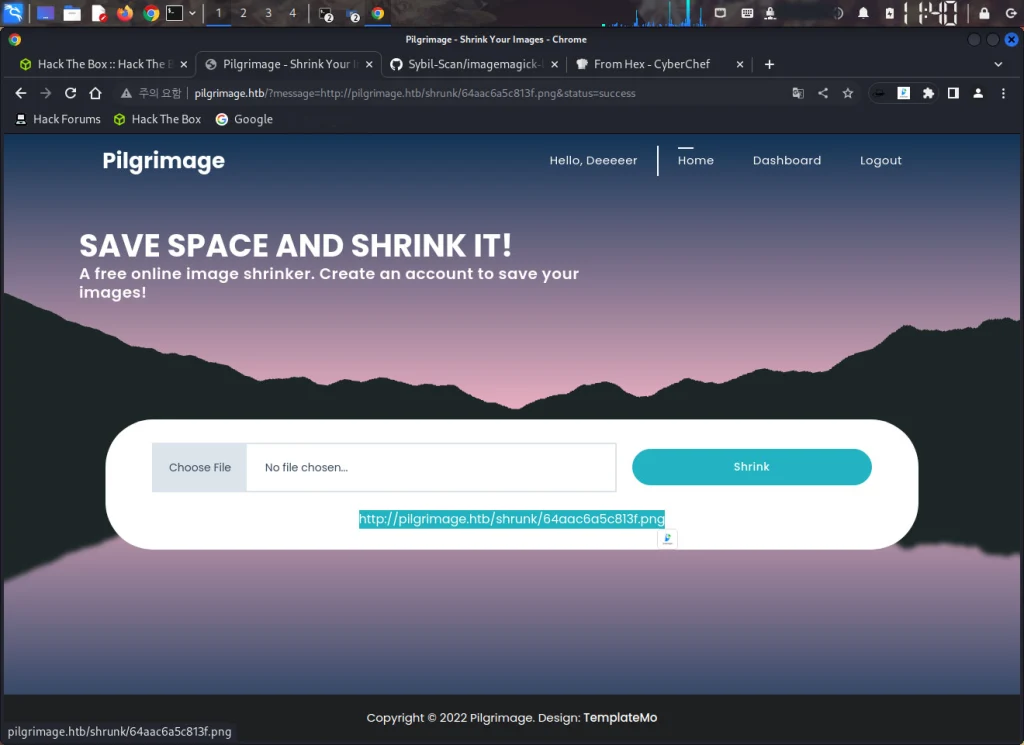Image resolution: width=1024 pixels, height=745 pixels.
Task: Switch to the From Hex - CyberChef tab
Action: pos(651,64)
